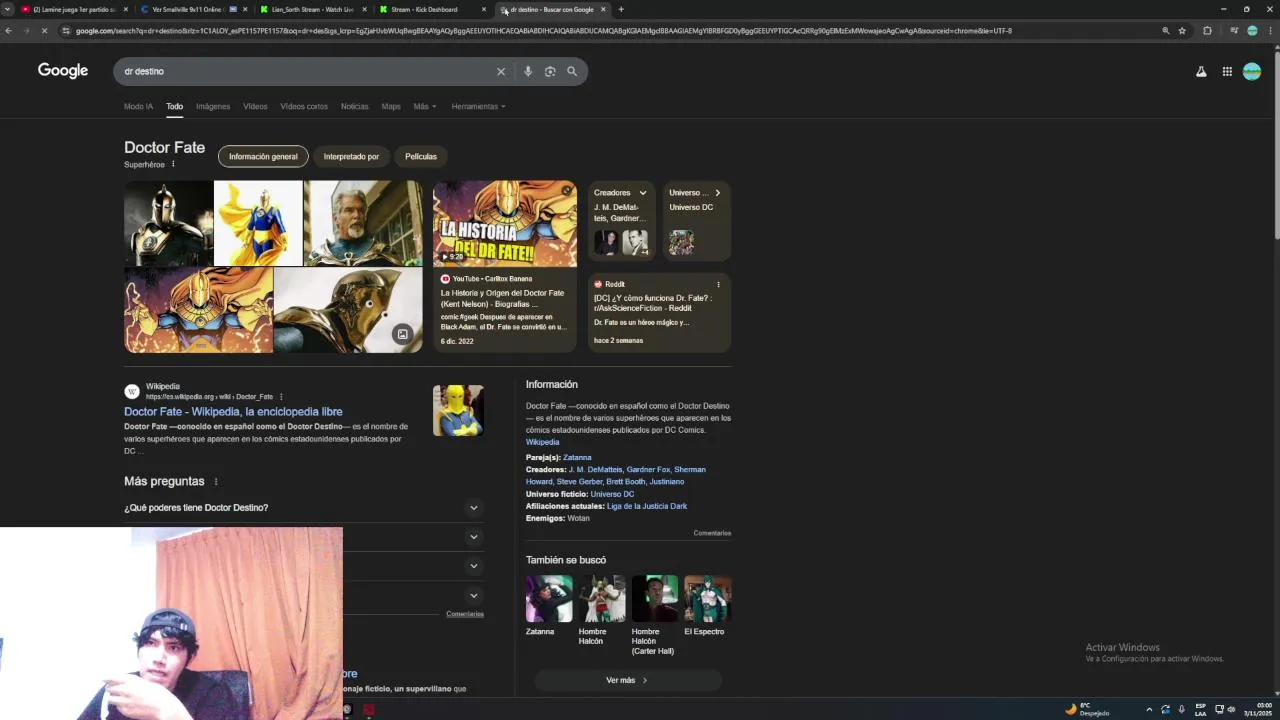Click the magnifier search submit icon

(x=572, y=72)
